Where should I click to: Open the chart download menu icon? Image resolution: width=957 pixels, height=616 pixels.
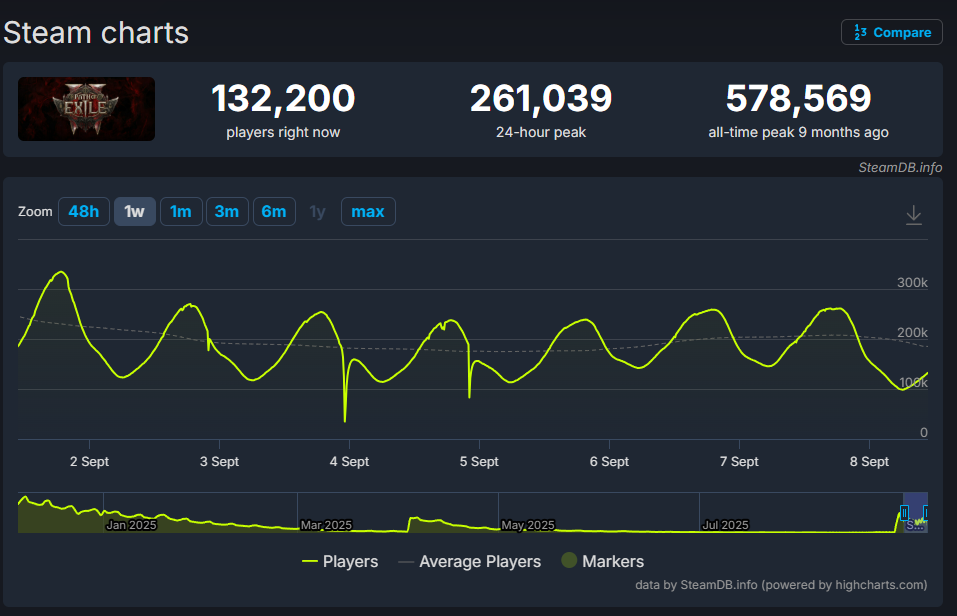[914, 215]
